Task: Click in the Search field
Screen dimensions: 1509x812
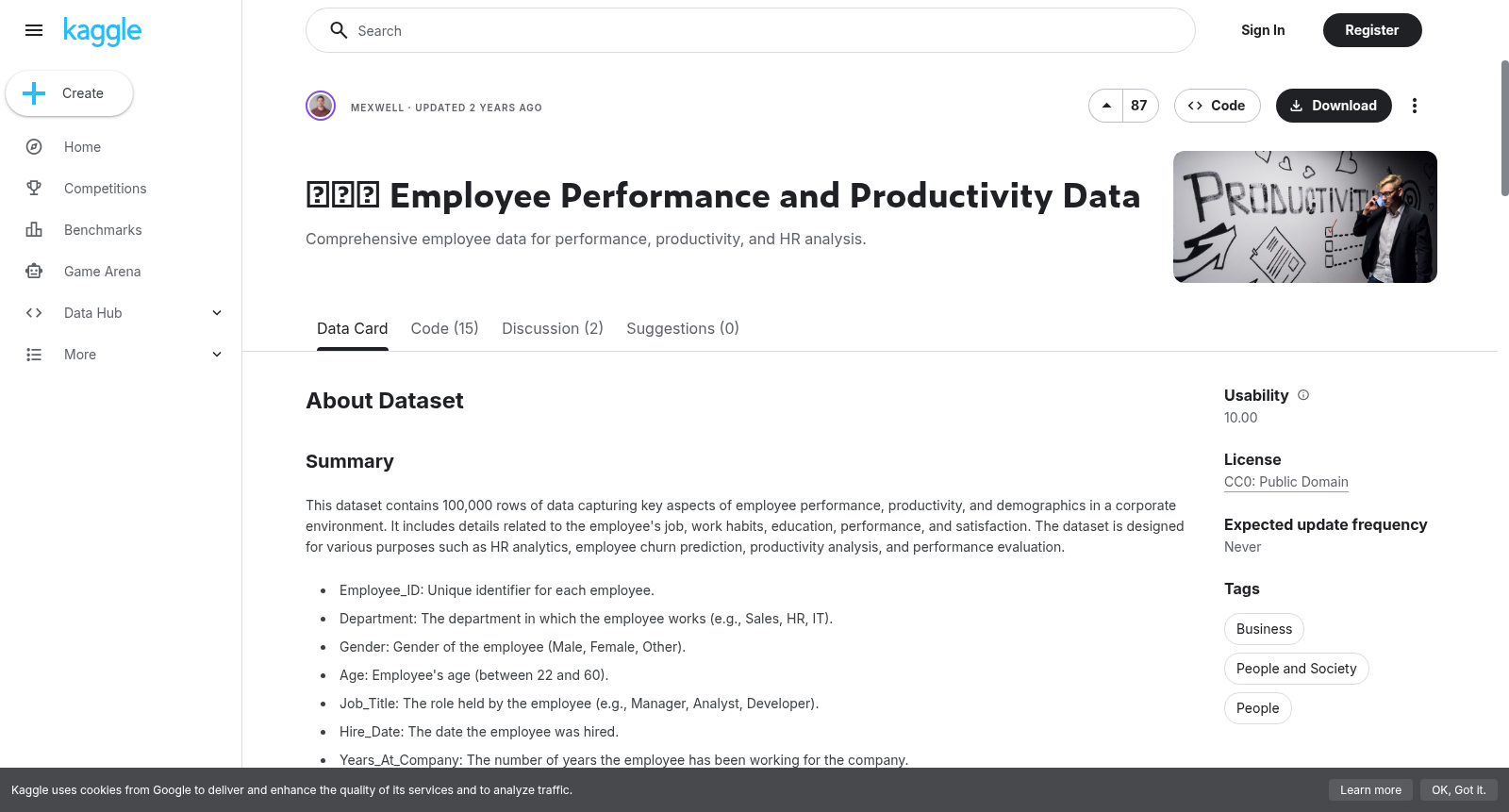Action: pyautogui.click(x=751, y=30)
